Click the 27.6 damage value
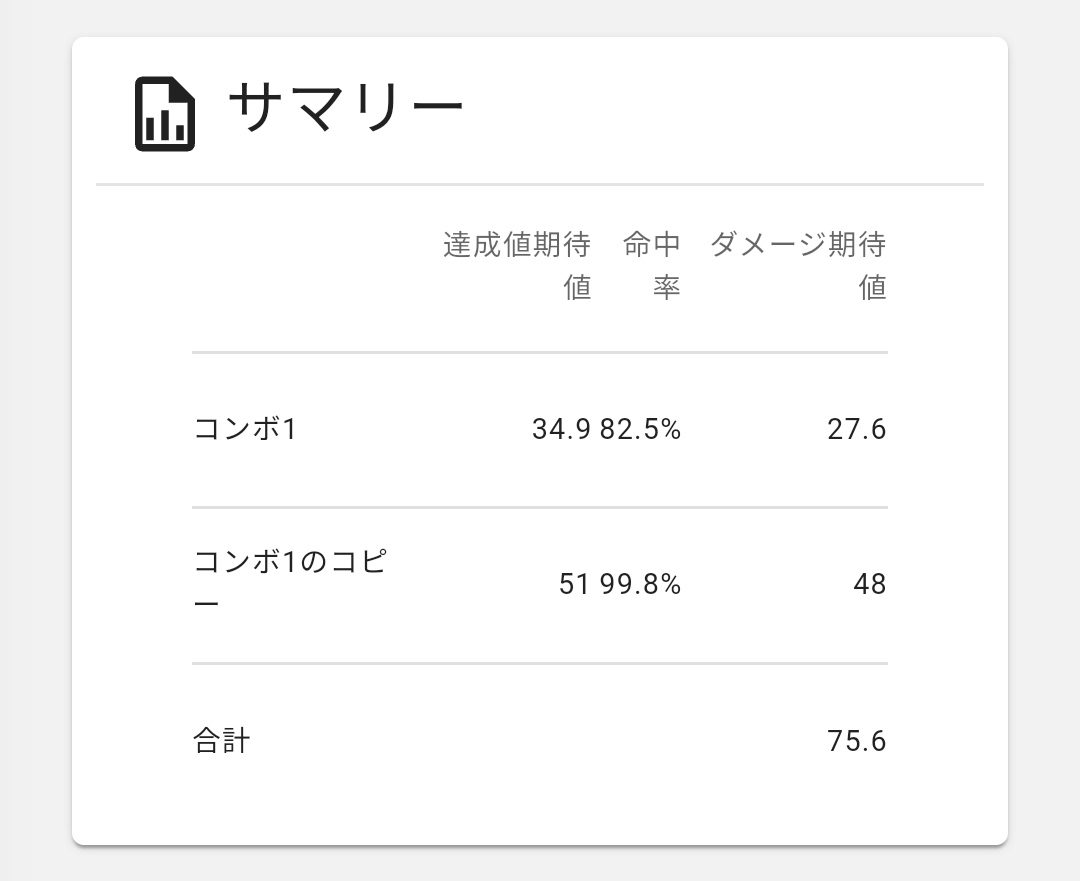Viewport: 1080px width, 881px height. click(x=856, y=430)
